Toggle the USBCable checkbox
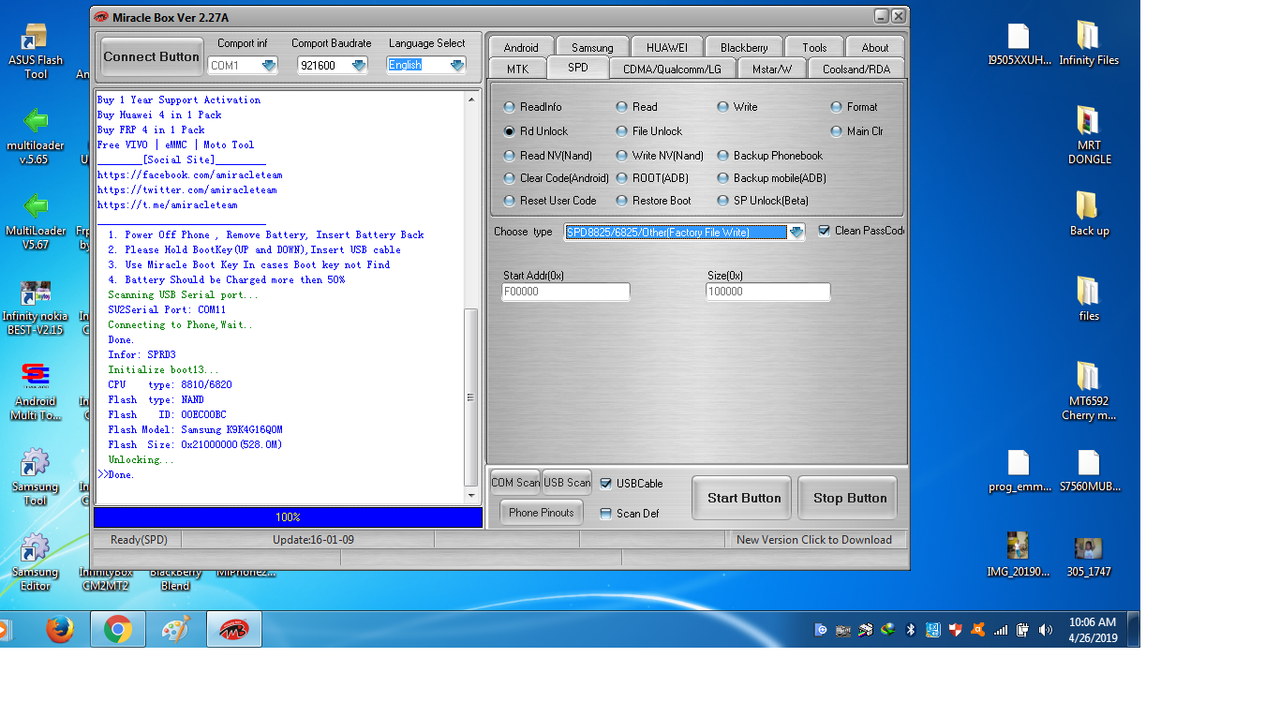This screenshot has width=1280, height=720. point(606,483)
